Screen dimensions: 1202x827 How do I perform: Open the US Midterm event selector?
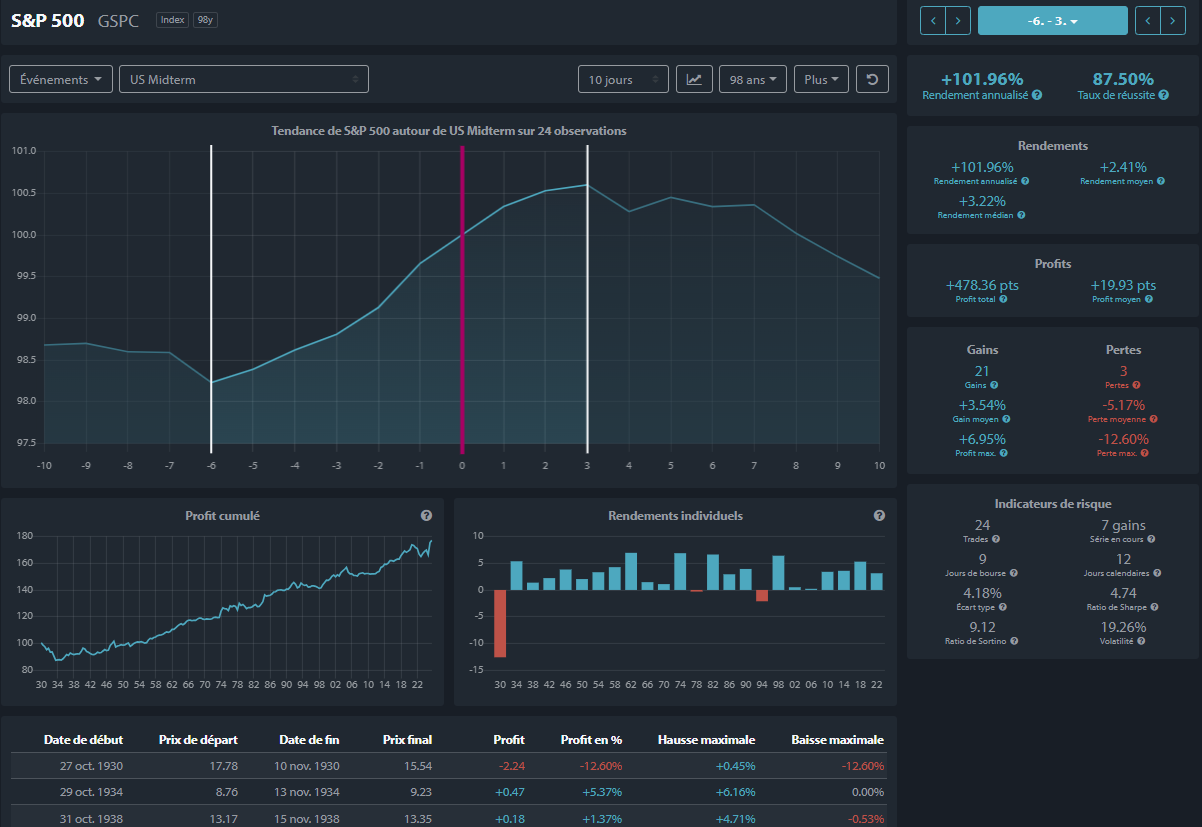[243, 79]
